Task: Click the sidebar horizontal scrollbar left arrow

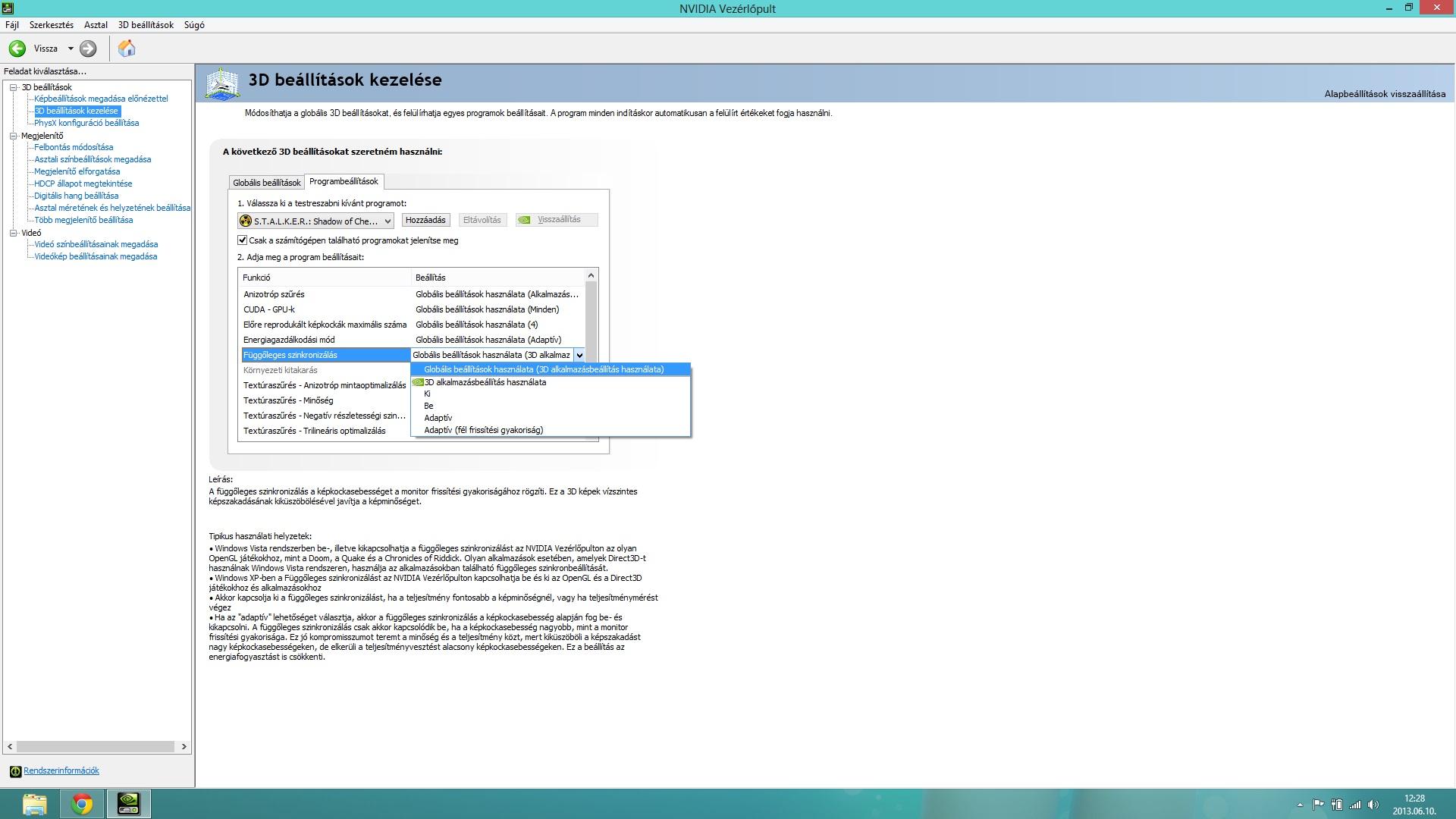Action: (x=10, y=747)
